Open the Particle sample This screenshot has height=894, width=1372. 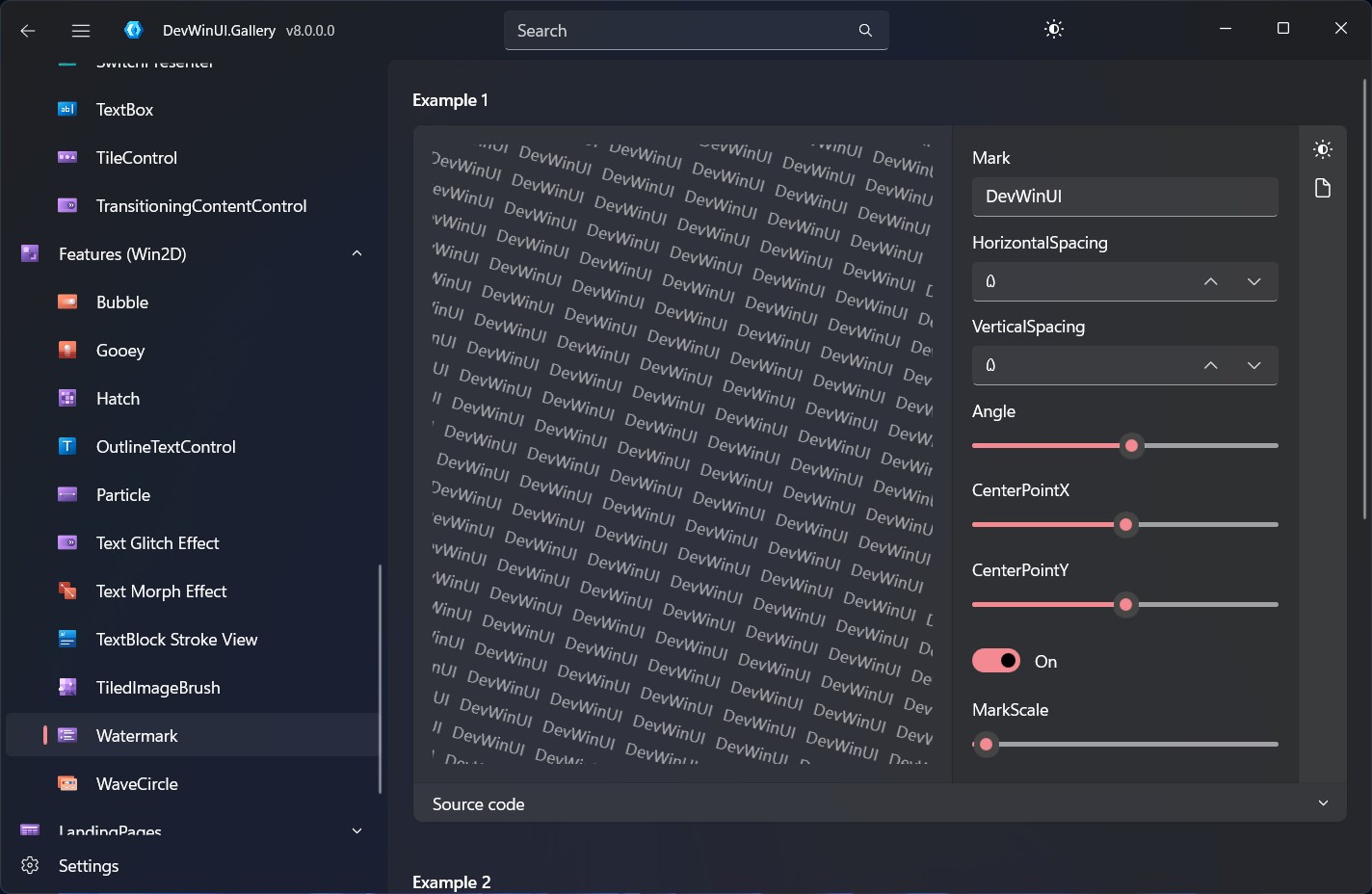(193, 495)
